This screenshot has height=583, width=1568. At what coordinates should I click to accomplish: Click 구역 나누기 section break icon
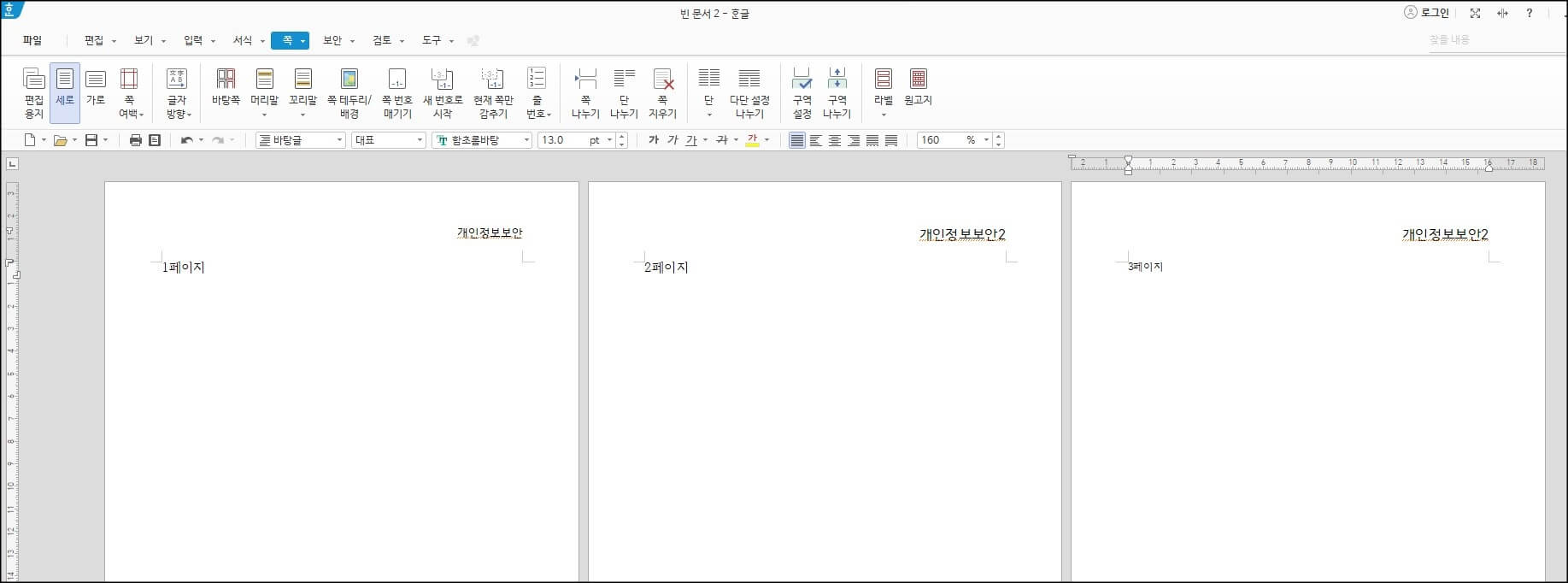tap(837, 93)
